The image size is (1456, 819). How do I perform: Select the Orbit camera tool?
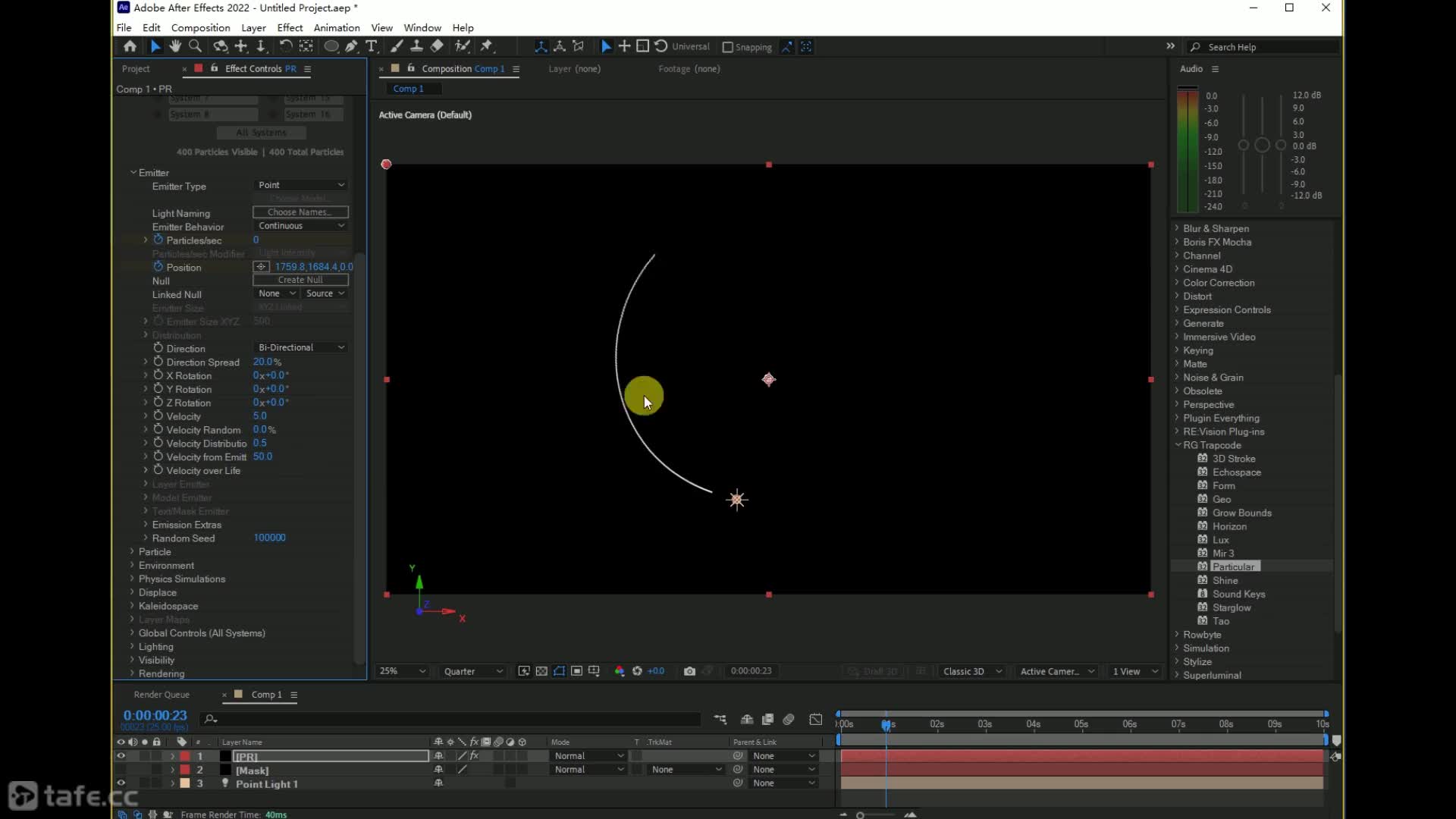220,46
